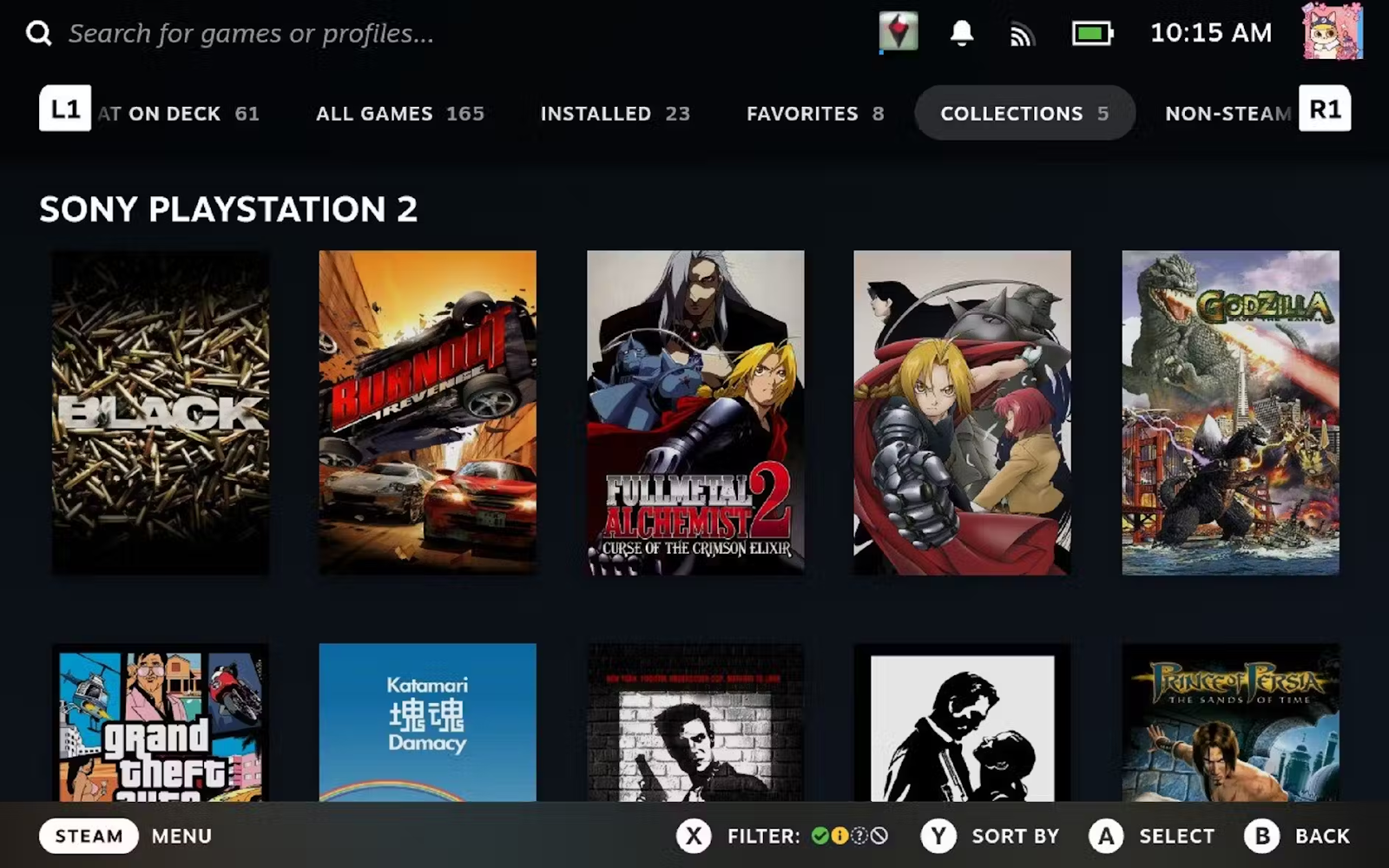This screenshot has height=868, width=1389.
Task: Click the Y button glyph
Action: click(938, 836)
